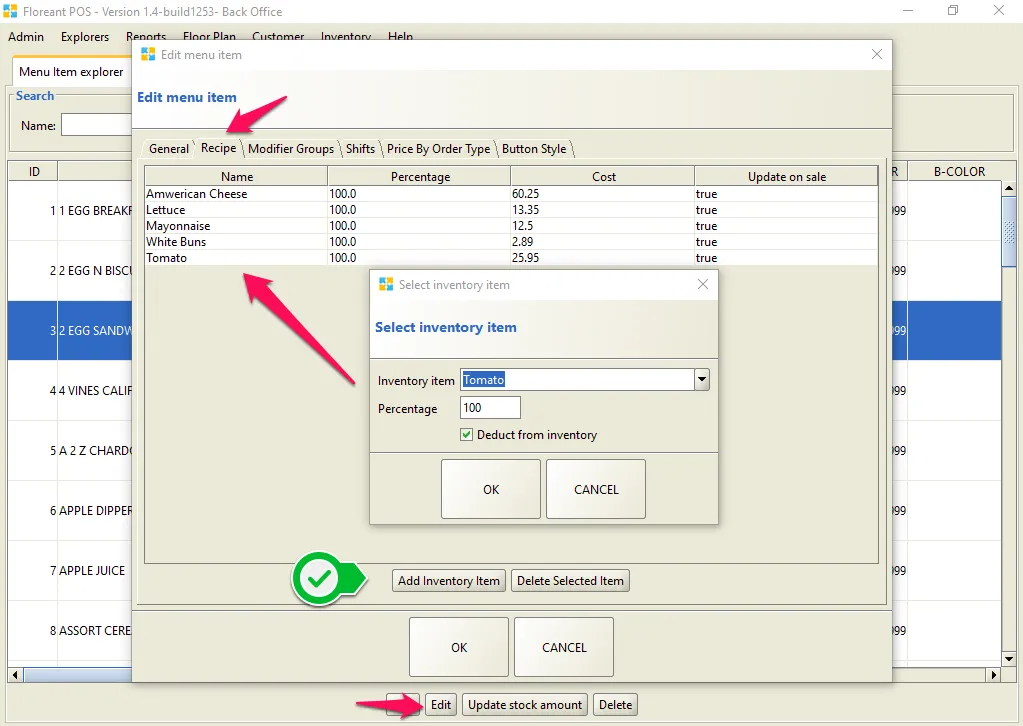
Task: Click the Select inventory item dialog icon
Action: click(x=386, y=284)
